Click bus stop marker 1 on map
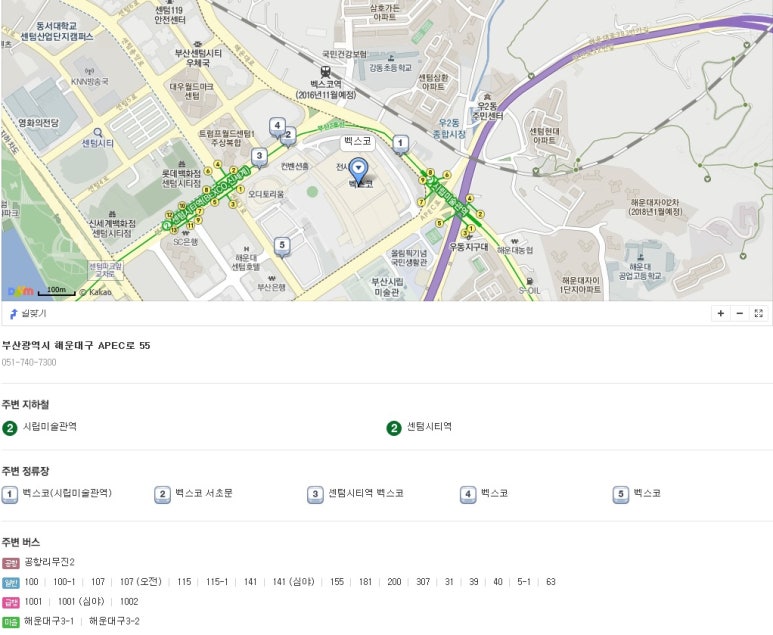 pyautogui.click(x=400, y=145)
